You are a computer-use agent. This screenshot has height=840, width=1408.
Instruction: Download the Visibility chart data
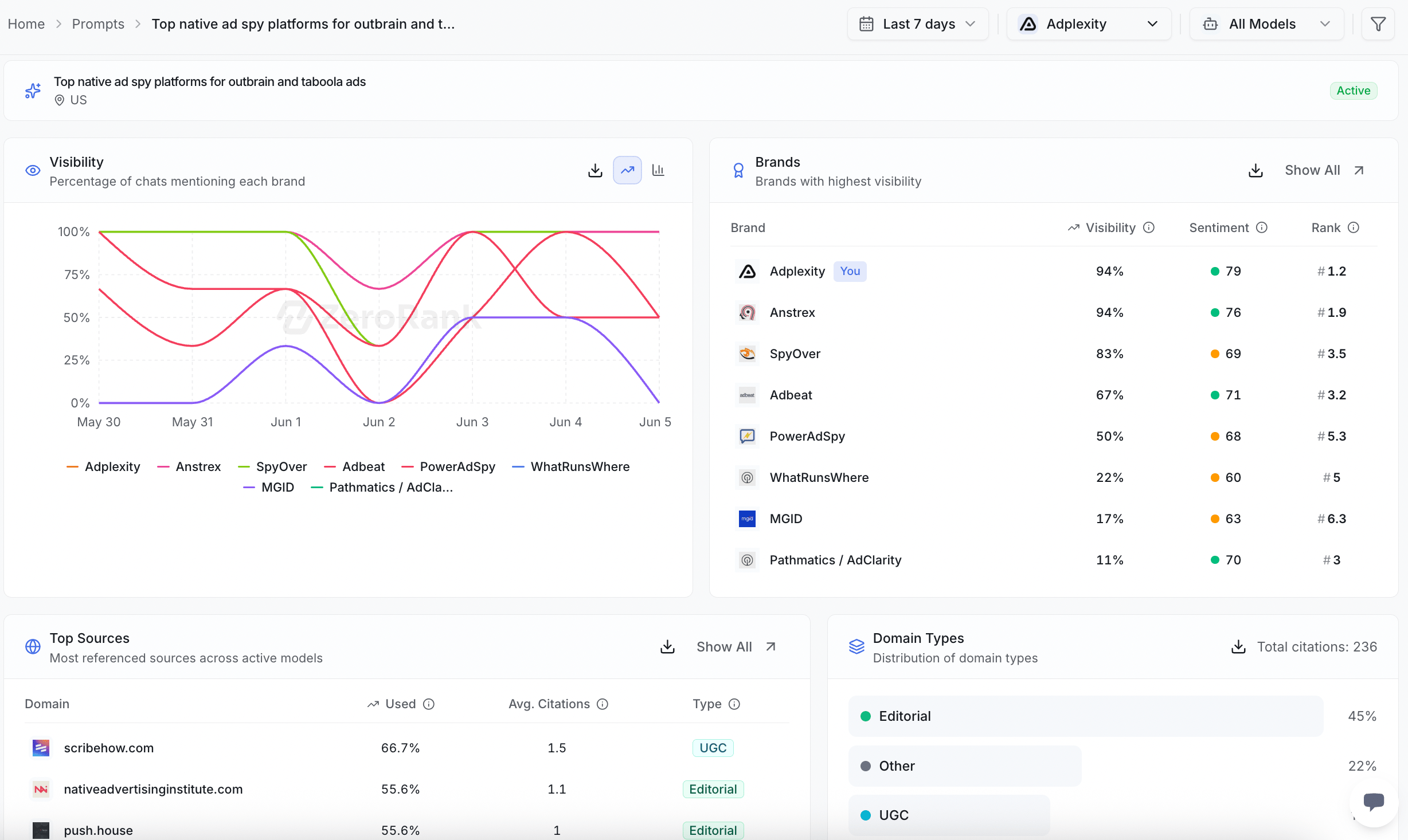(596, 170)
